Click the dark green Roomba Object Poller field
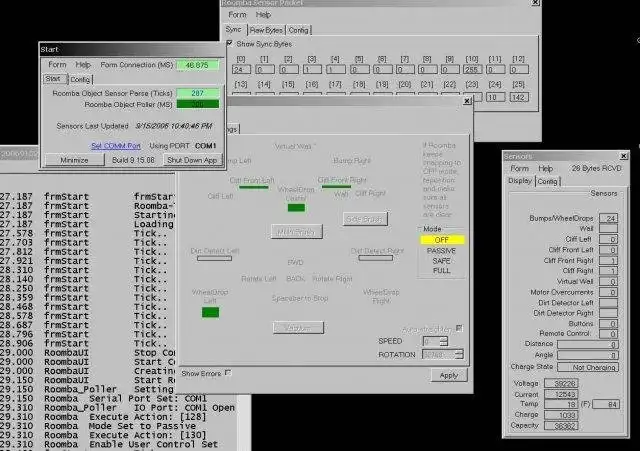Image resolution: width=640 pixels, height=451 pixels. [x=198, y=104]
